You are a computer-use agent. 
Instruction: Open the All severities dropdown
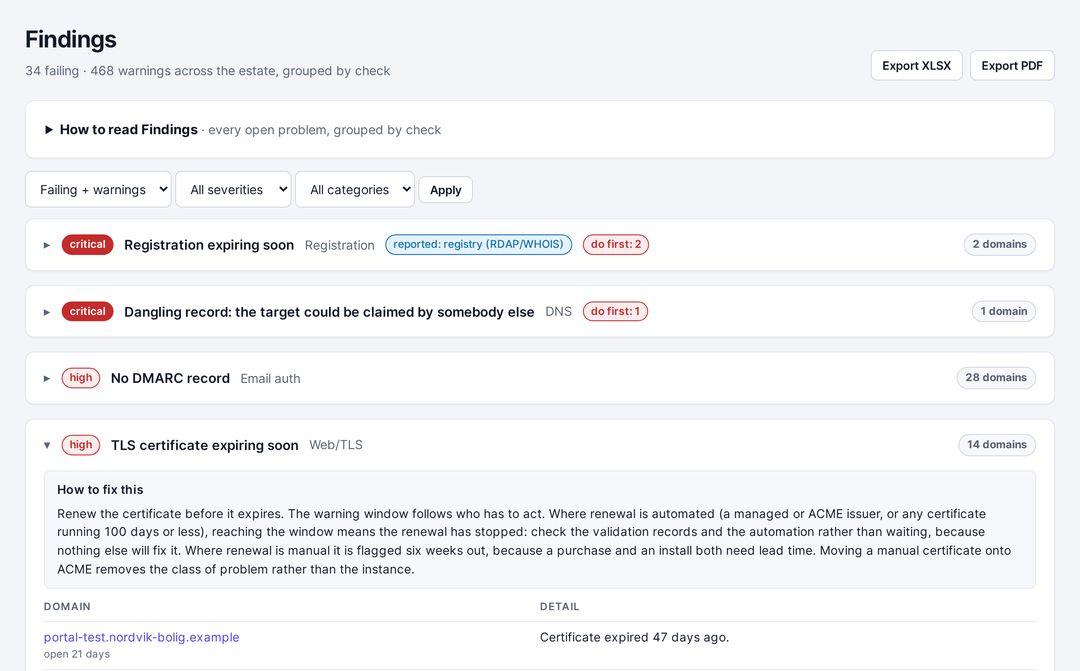pos(233,189)
